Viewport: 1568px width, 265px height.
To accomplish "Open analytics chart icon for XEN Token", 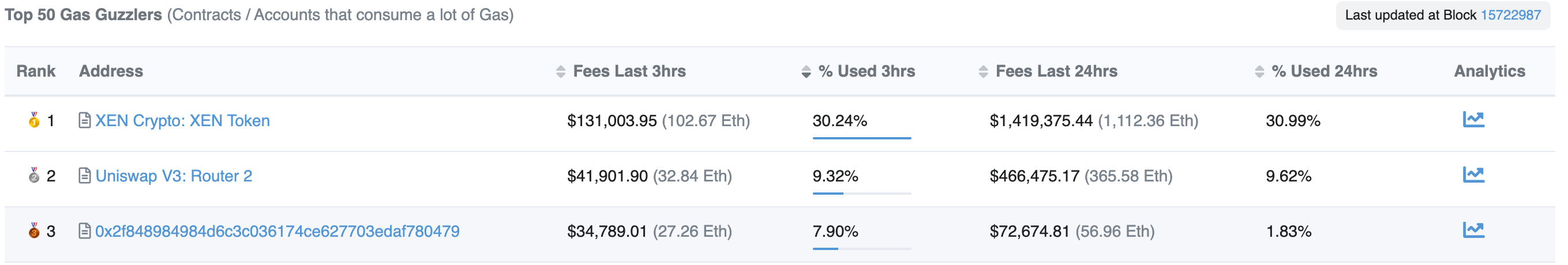I will (1473, 120).
